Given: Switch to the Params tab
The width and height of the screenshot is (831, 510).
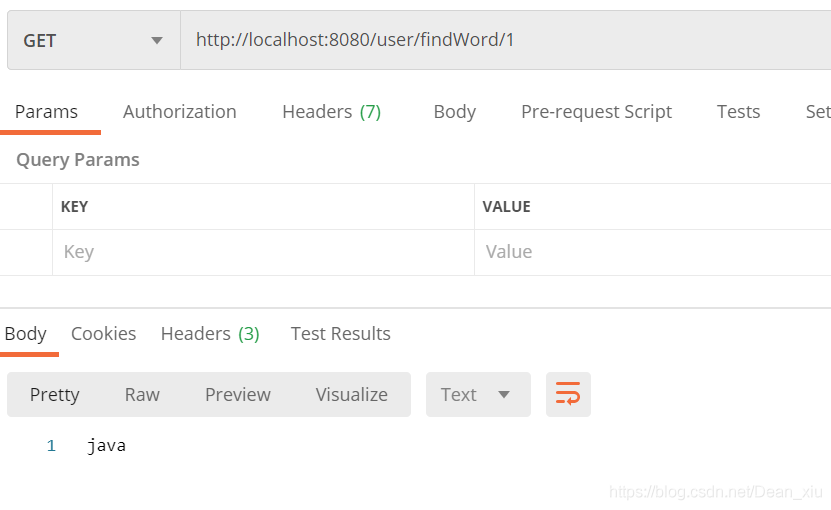Looking at the screenshot, I should (x=46, y=112).
